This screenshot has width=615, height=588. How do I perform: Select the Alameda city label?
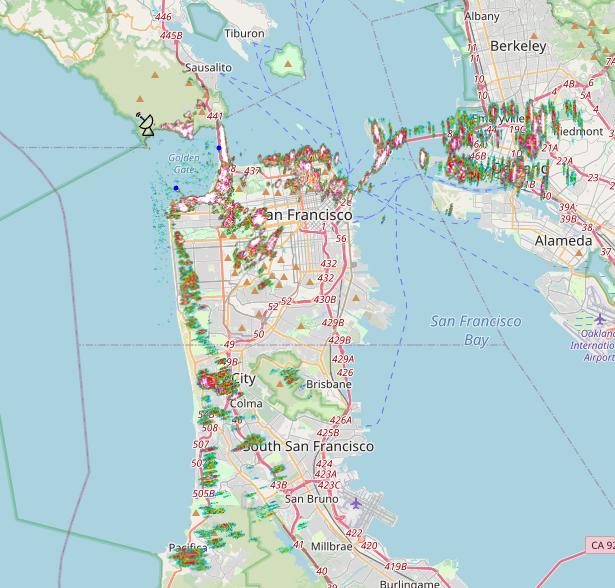tap(563, 241)
